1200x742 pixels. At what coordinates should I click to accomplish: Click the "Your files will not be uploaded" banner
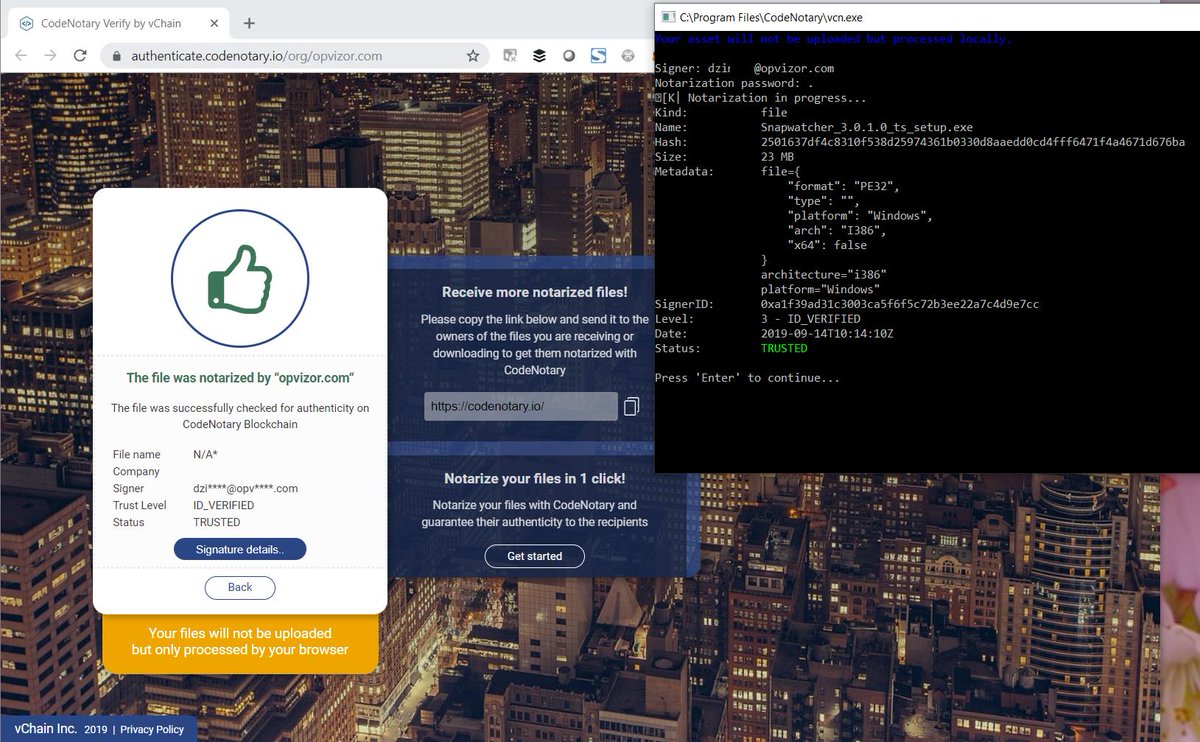pos(240,642)
